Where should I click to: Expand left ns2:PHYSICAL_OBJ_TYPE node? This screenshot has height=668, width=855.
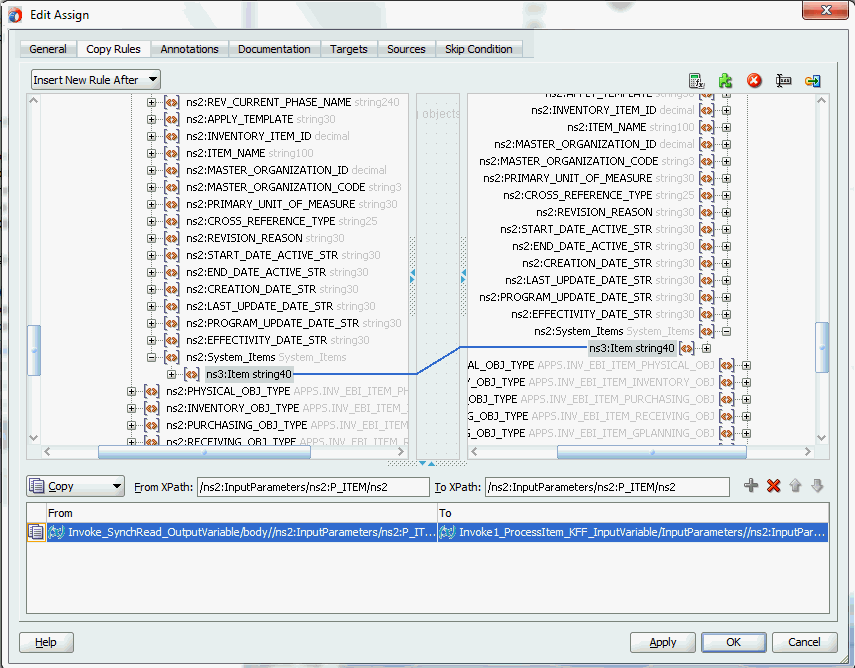point(131,391)
